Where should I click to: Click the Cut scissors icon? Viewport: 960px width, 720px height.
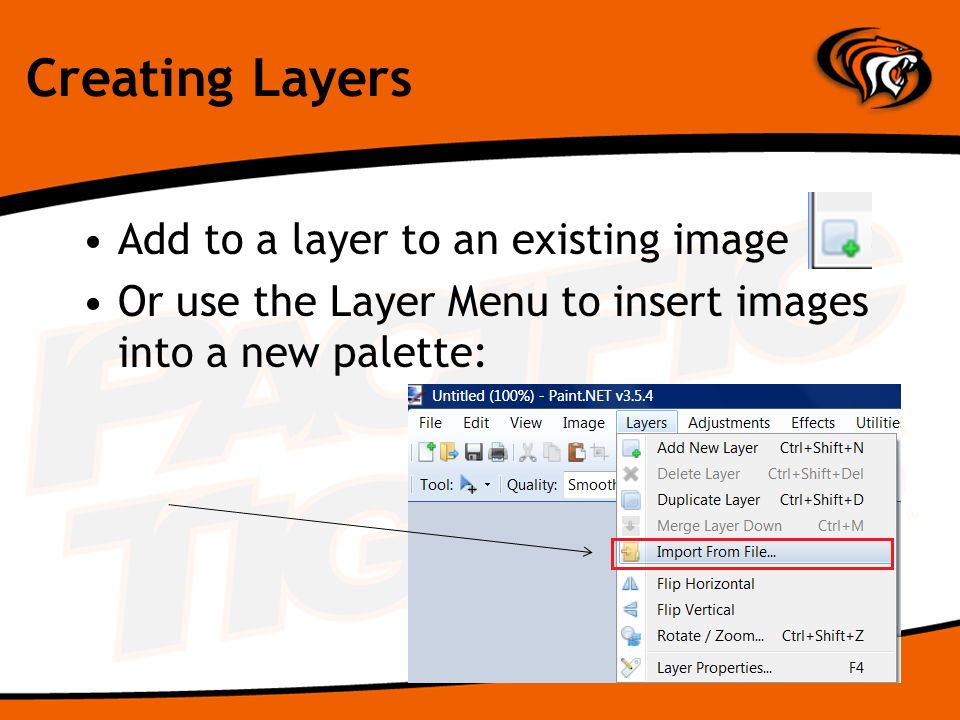tap(527, 452)
